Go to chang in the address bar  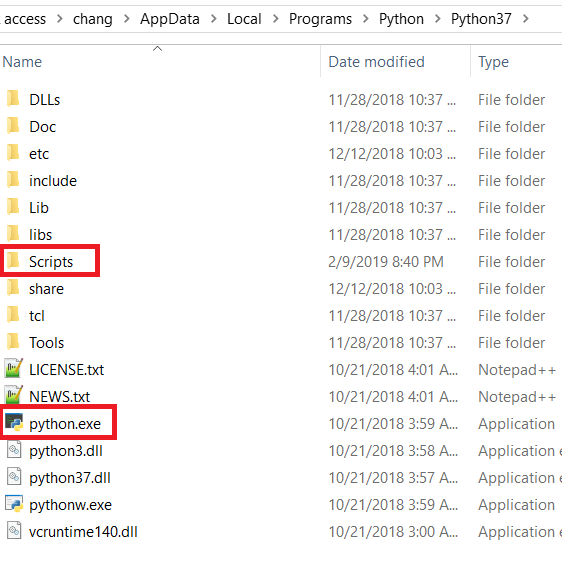(92, 19)
